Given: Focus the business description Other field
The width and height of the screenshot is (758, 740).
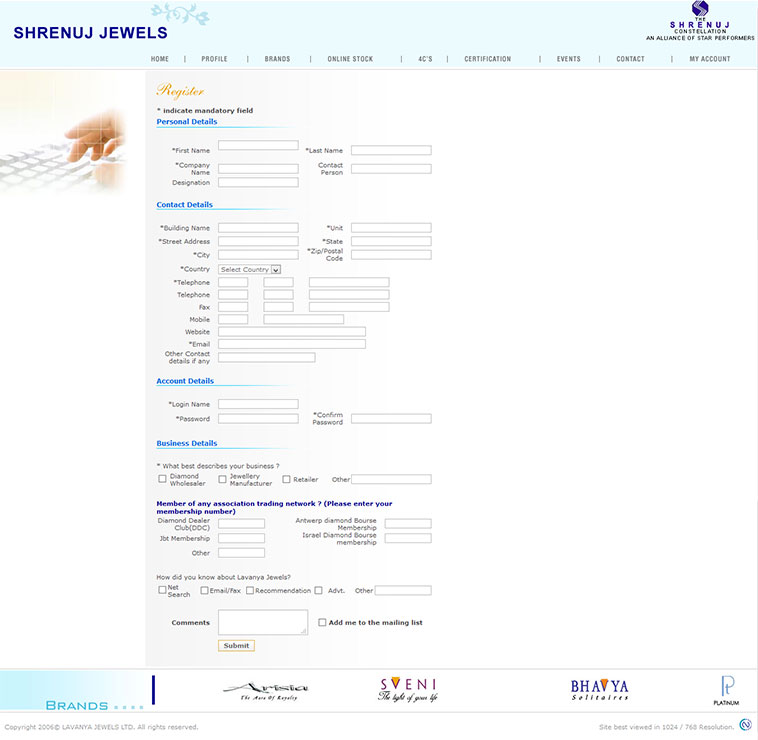Looking at the screenshot, I should [x=391, y=479].
